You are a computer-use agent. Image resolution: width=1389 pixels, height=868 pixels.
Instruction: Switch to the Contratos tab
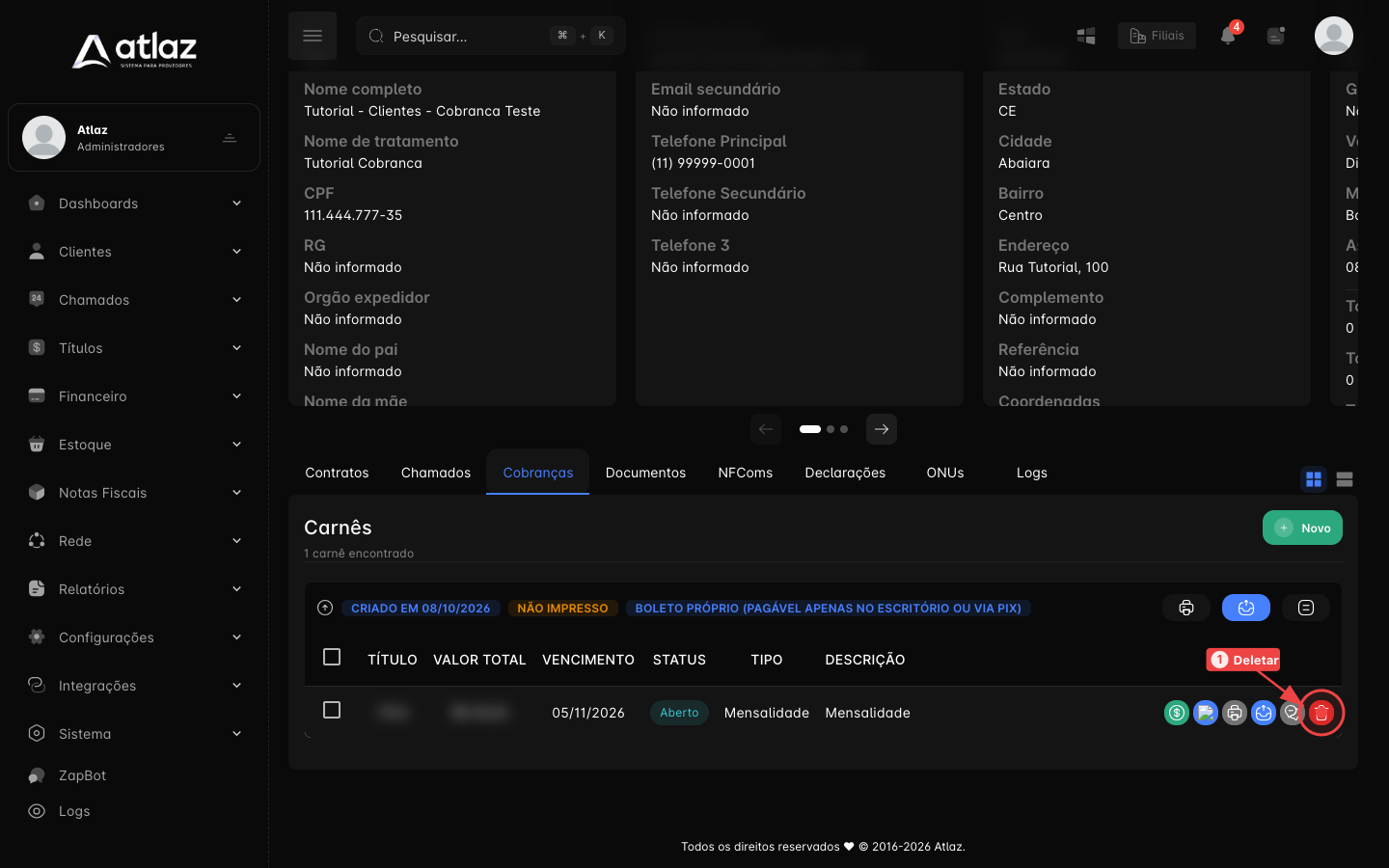pos(337,473)
